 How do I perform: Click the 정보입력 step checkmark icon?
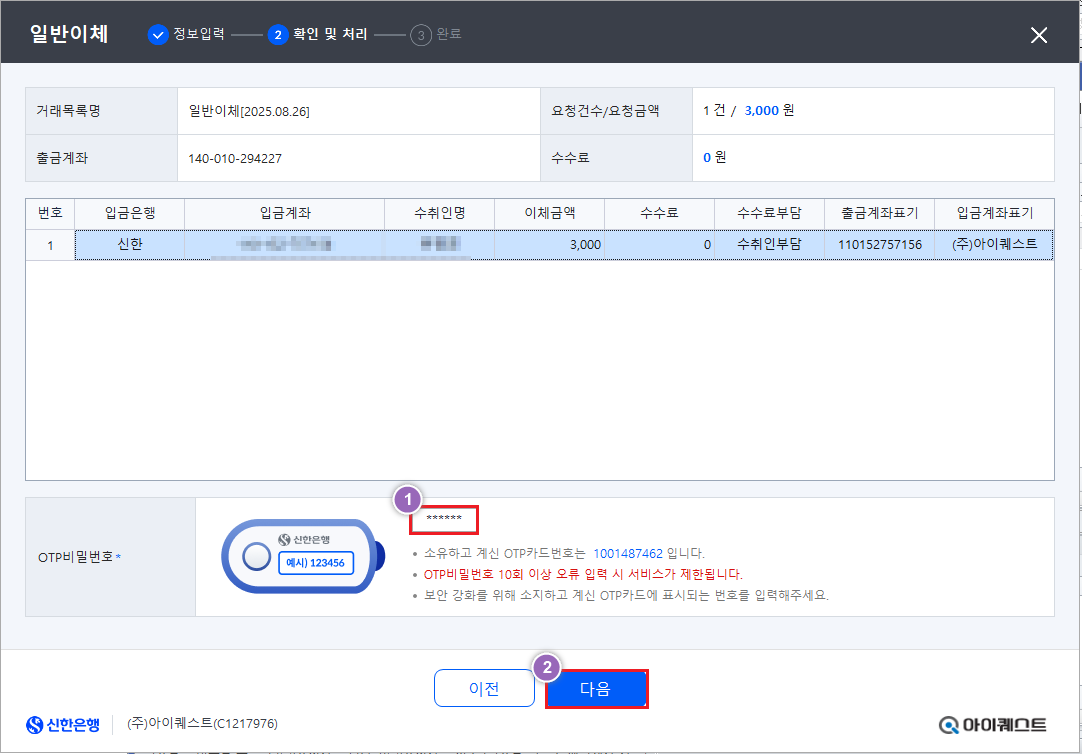[158, 35]
